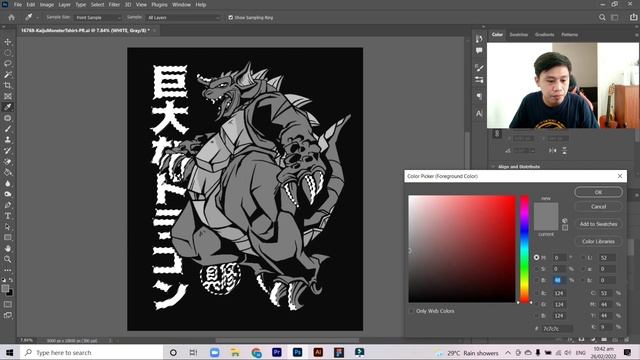Pick a color in the saturation field
The width and height of the screenshot is (640, 360).
tap(462, 249)
